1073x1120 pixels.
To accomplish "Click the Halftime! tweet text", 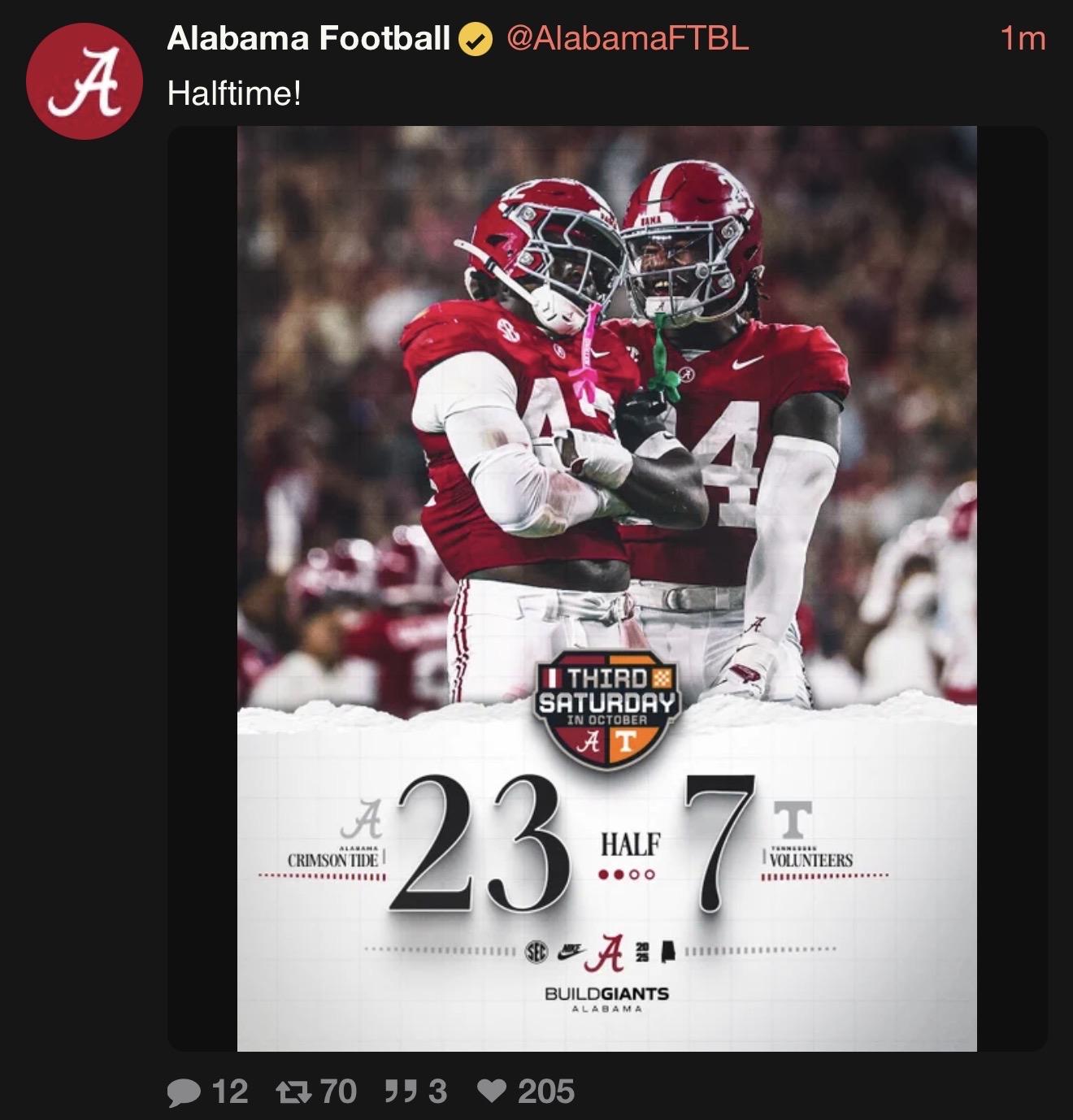I will pyautogui.click(x=234, y=93).
